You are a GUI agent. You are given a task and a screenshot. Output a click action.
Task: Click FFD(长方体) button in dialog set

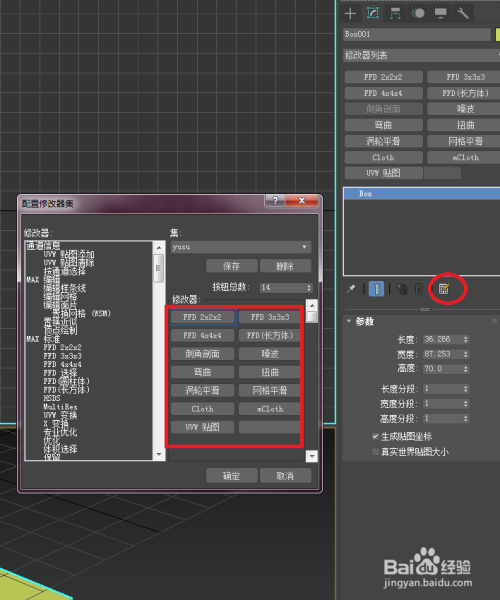(x=270, y=336)
